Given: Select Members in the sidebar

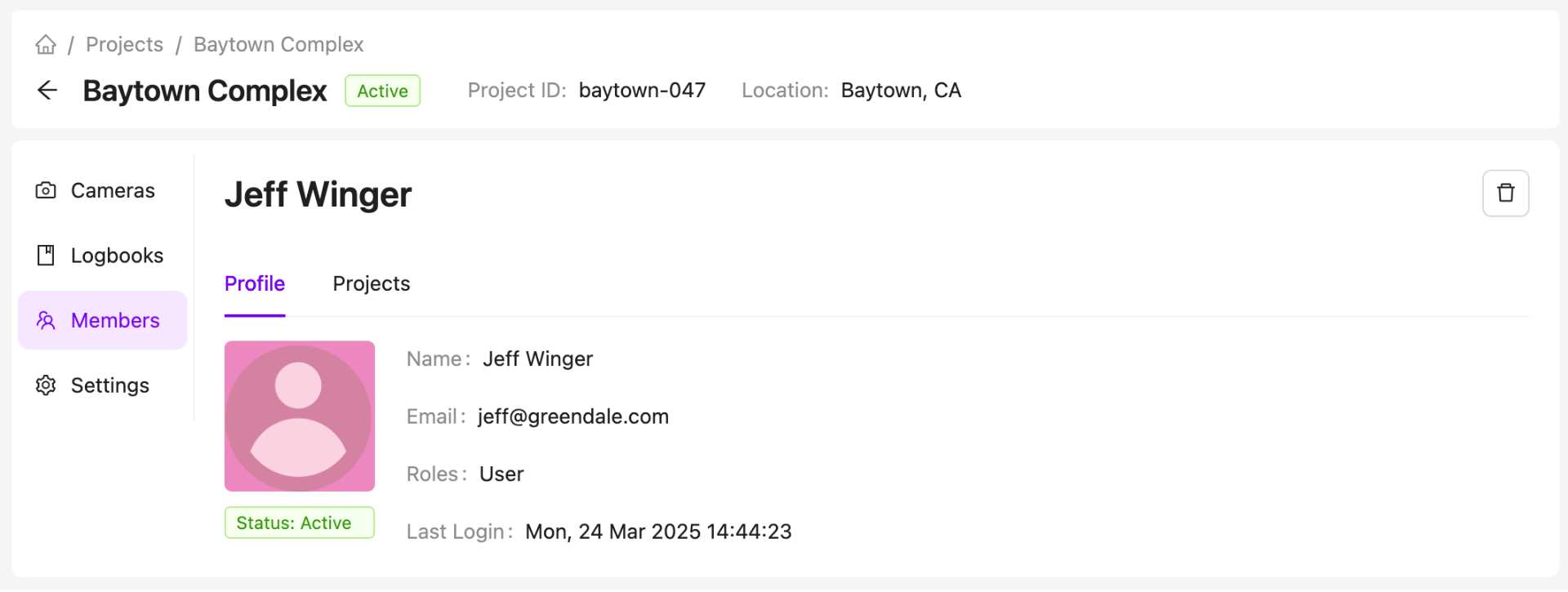Looking at the screenshot, I should [x=115, y=320].
